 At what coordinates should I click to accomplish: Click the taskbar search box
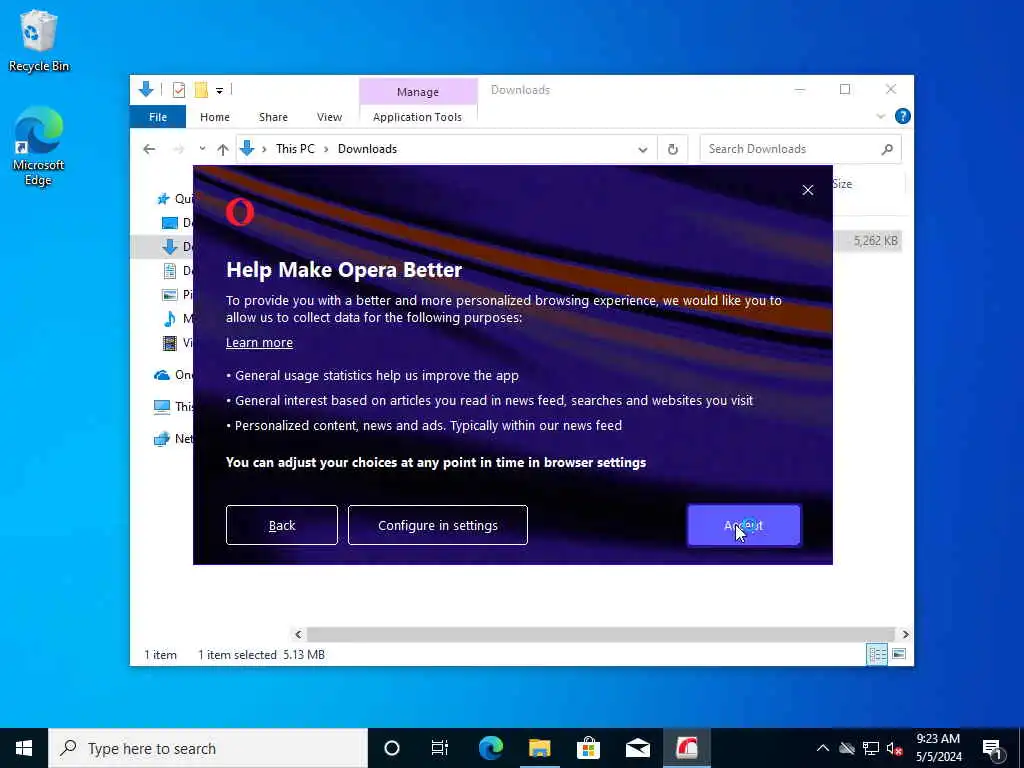(x=208, y=748)
